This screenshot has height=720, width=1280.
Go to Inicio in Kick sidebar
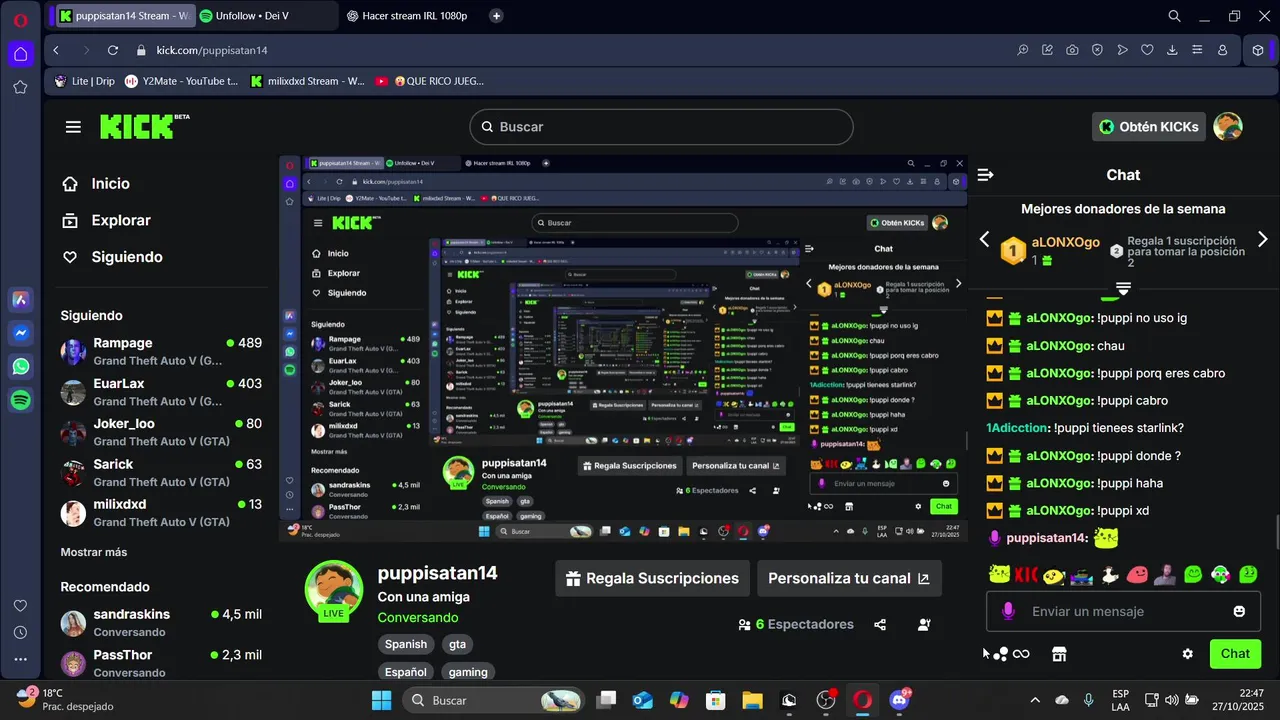pyautogui.click(x=96, y=184)
